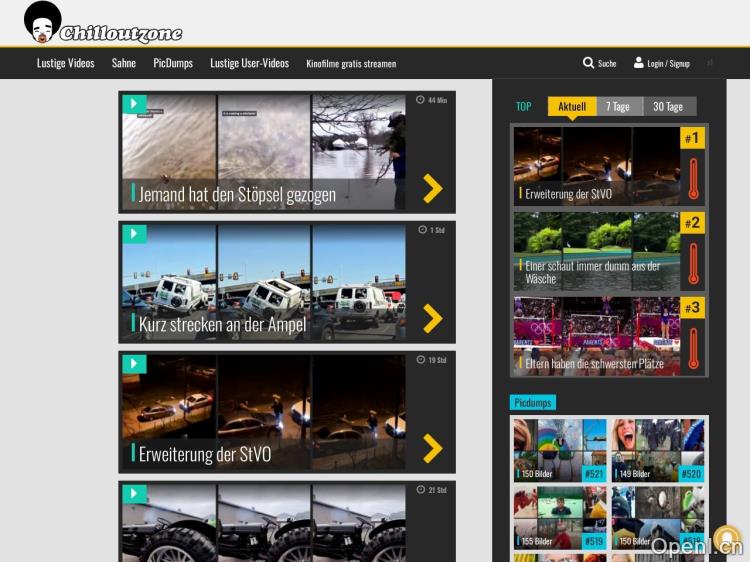Click yellow chevron on main-list 'Erweiterung der StVO'
Image resolution: width=750 pixels, height=562 pixels.
point(432,448)
